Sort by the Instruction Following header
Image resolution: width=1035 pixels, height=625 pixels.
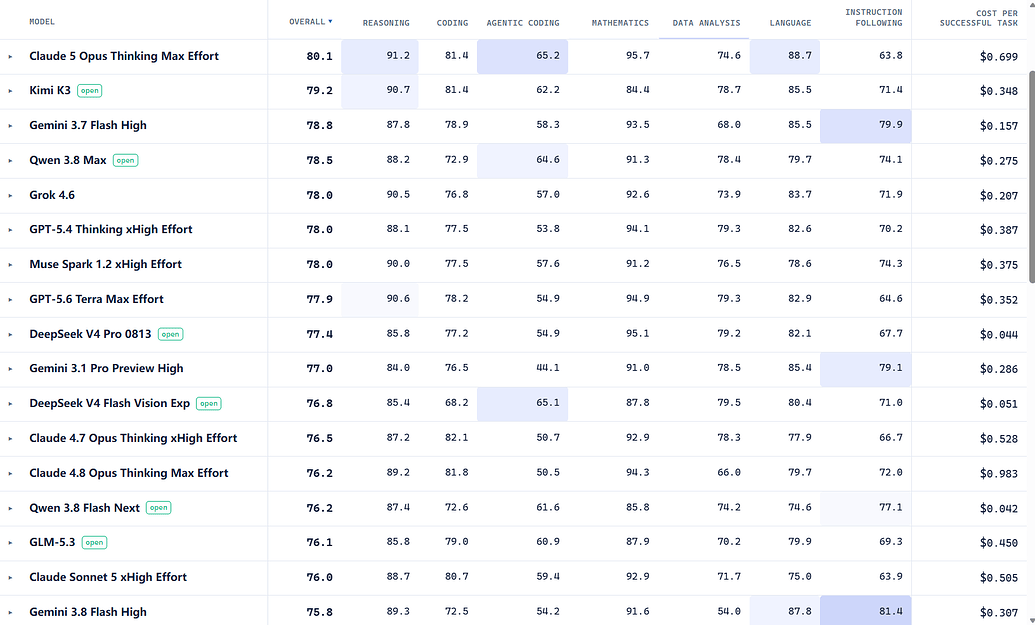point(874,18)
